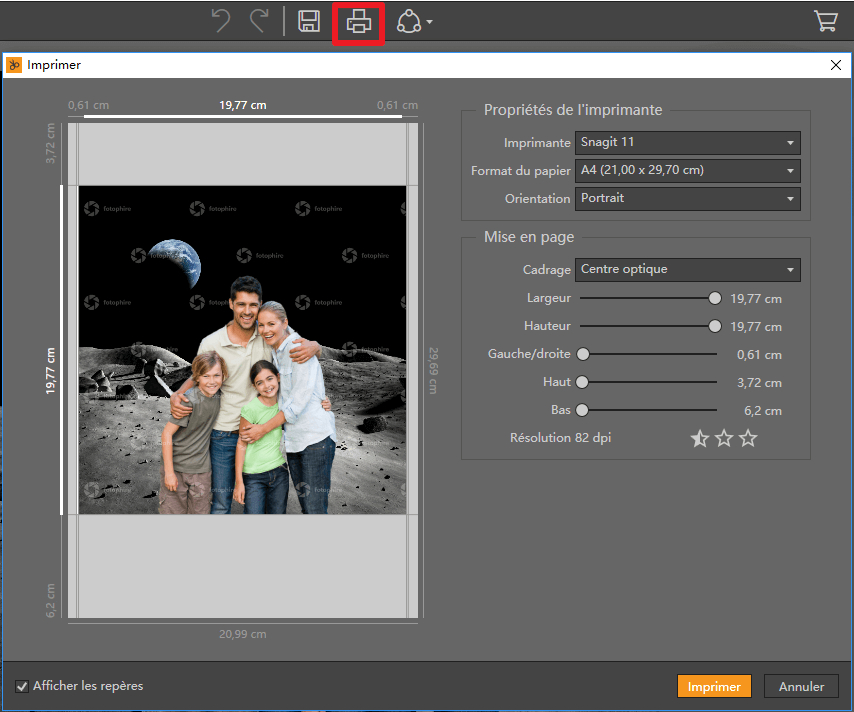Click the orange Imprimer button
Viewport: 854px width, 712px height.
[714, 686]
